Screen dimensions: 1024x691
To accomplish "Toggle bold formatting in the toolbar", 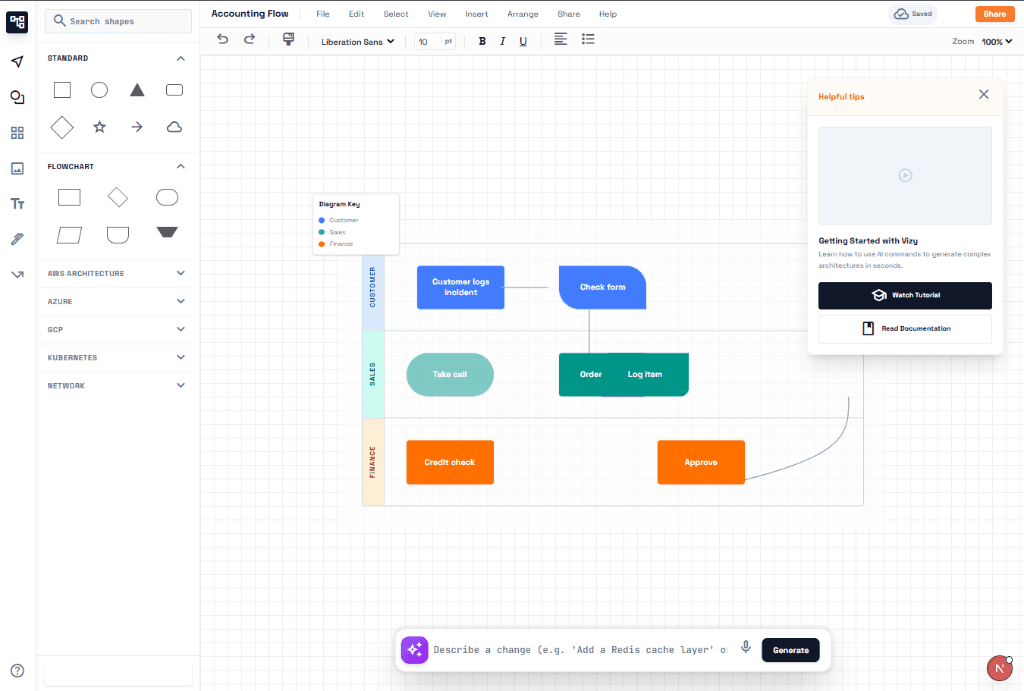I will point(482,41).
